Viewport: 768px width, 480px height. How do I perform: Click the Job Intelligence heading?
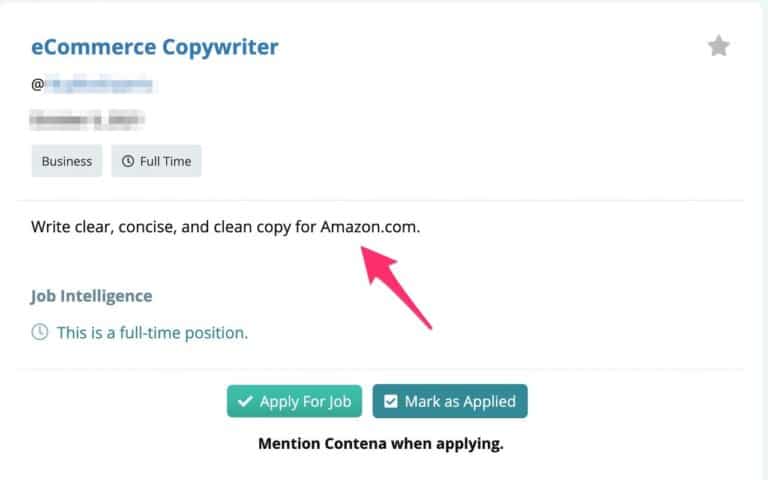(92, 296)
